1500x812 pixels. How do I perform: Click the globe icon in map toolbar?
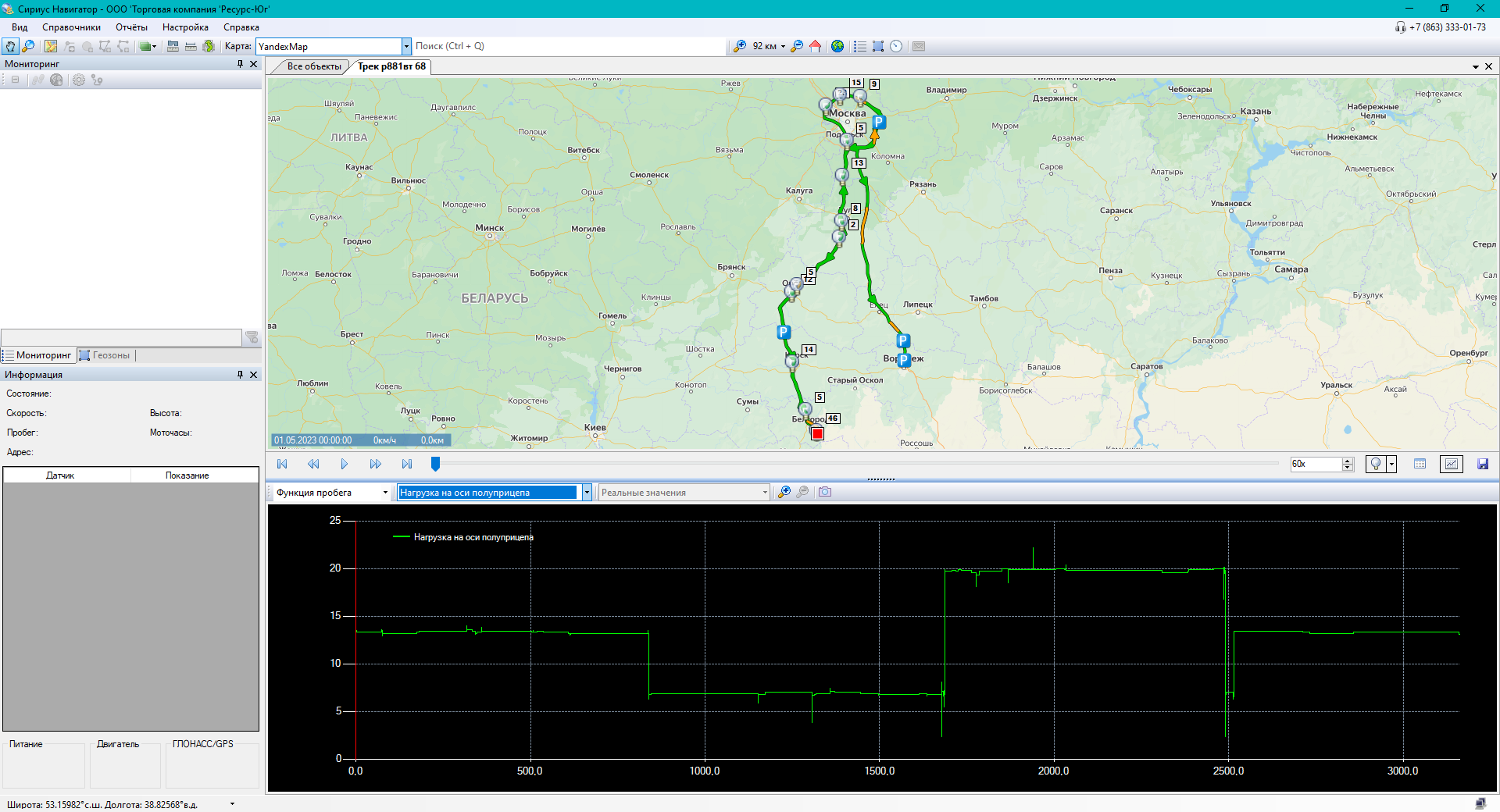(837, 47)
